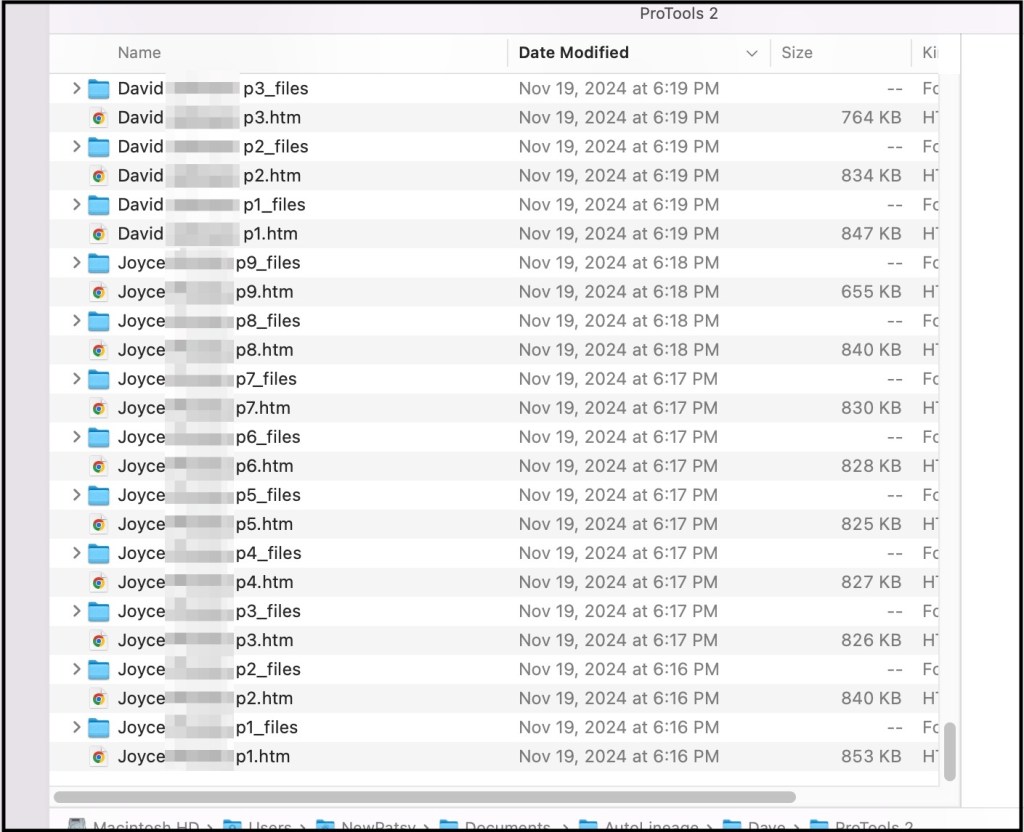
Task: Expand the David p3_files folder chevron
Action: click(76, 89)
